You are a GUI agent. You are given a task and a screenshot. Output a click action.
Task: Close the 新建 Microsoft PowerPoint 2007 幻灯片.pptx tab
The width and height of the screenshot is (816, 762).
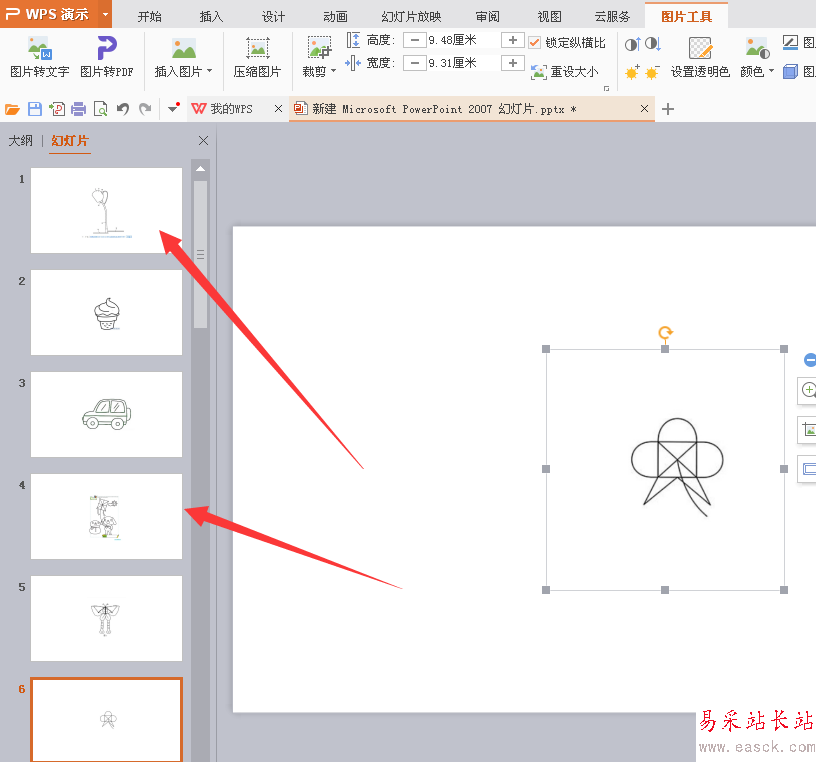click(x=644, y=108)
